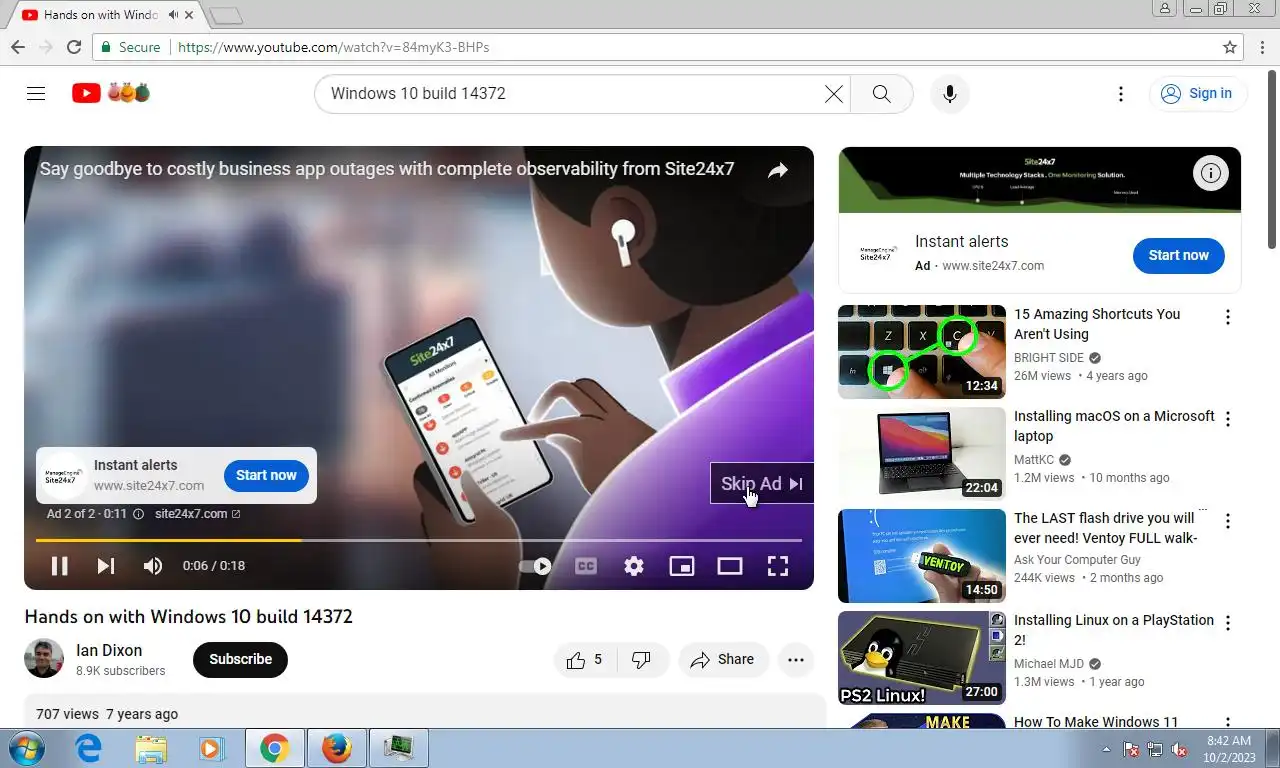Open Firefox from taskbar
The width and height of the screenshot is (1280, 768).
(337, 748)
